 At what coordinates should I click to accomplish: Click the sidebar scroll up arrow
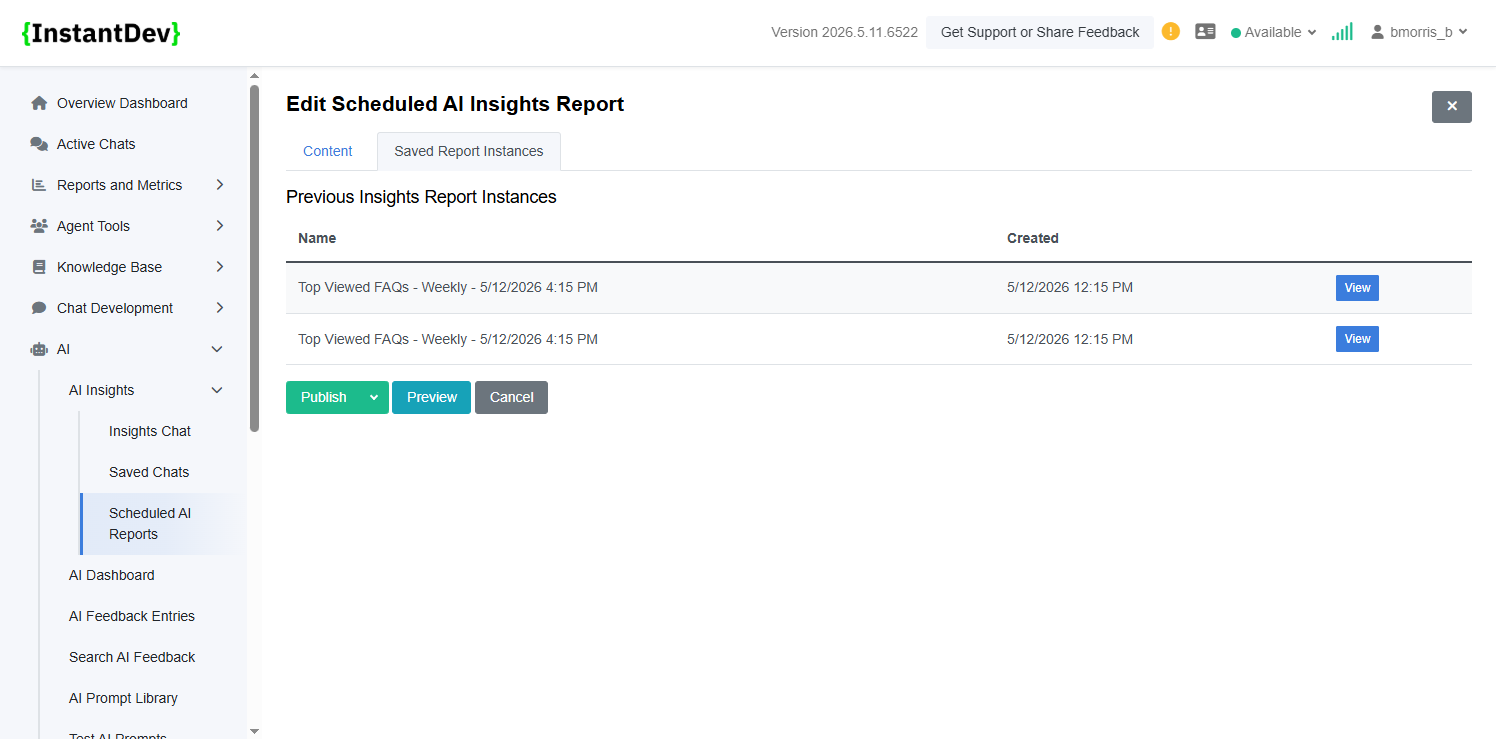[x=254, y=76]
